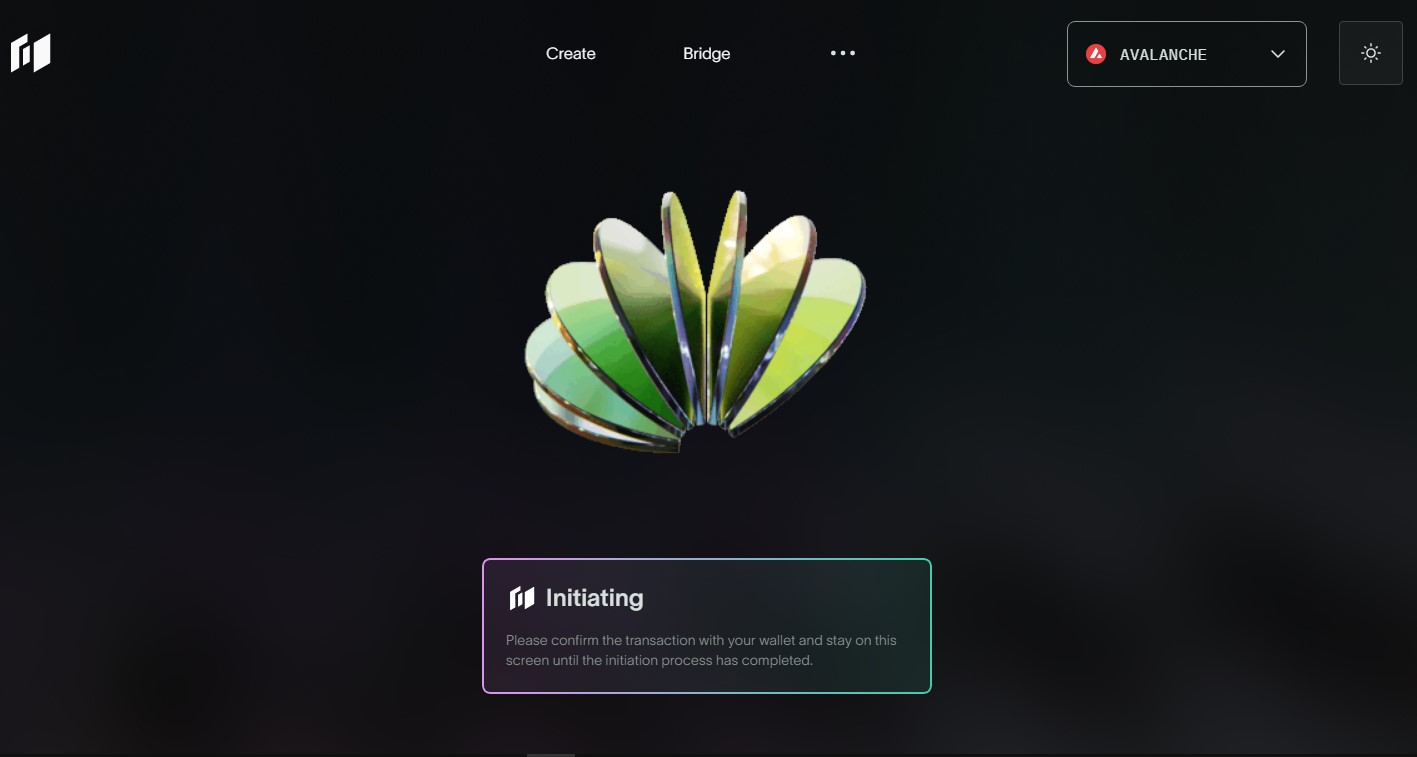Click the red Avalanche chain logo
The height and width of the screenshot is (757, 1417).
pos(1096,54)
